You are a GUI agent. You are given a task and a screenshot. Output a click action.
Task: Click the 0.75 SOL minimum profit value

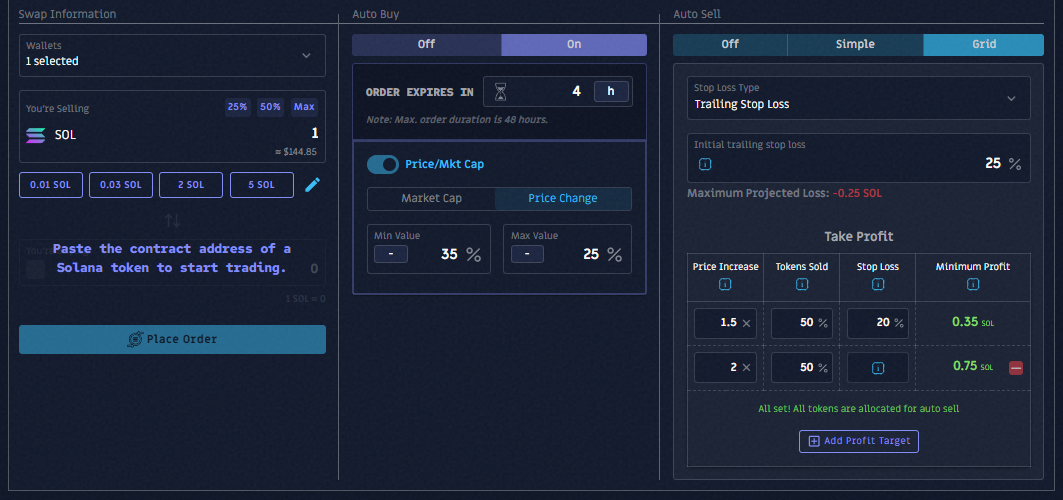point(973,367)
